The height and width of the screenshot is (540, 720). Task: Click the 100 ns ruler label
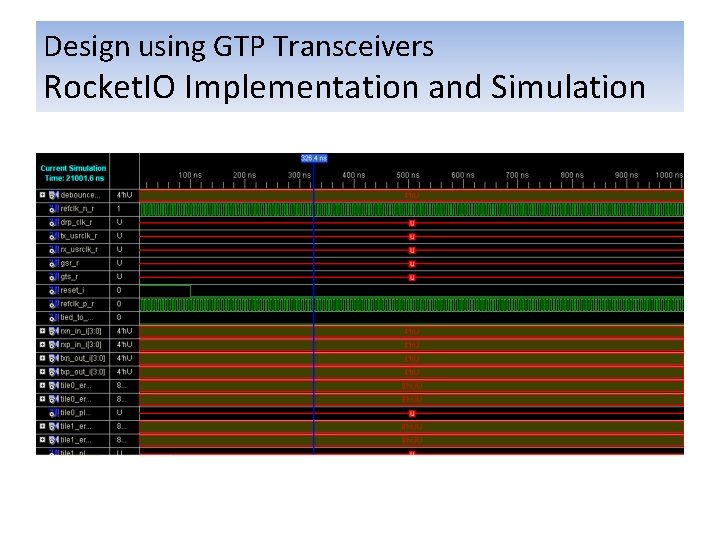pyautogui.click(x=190, y=175)
